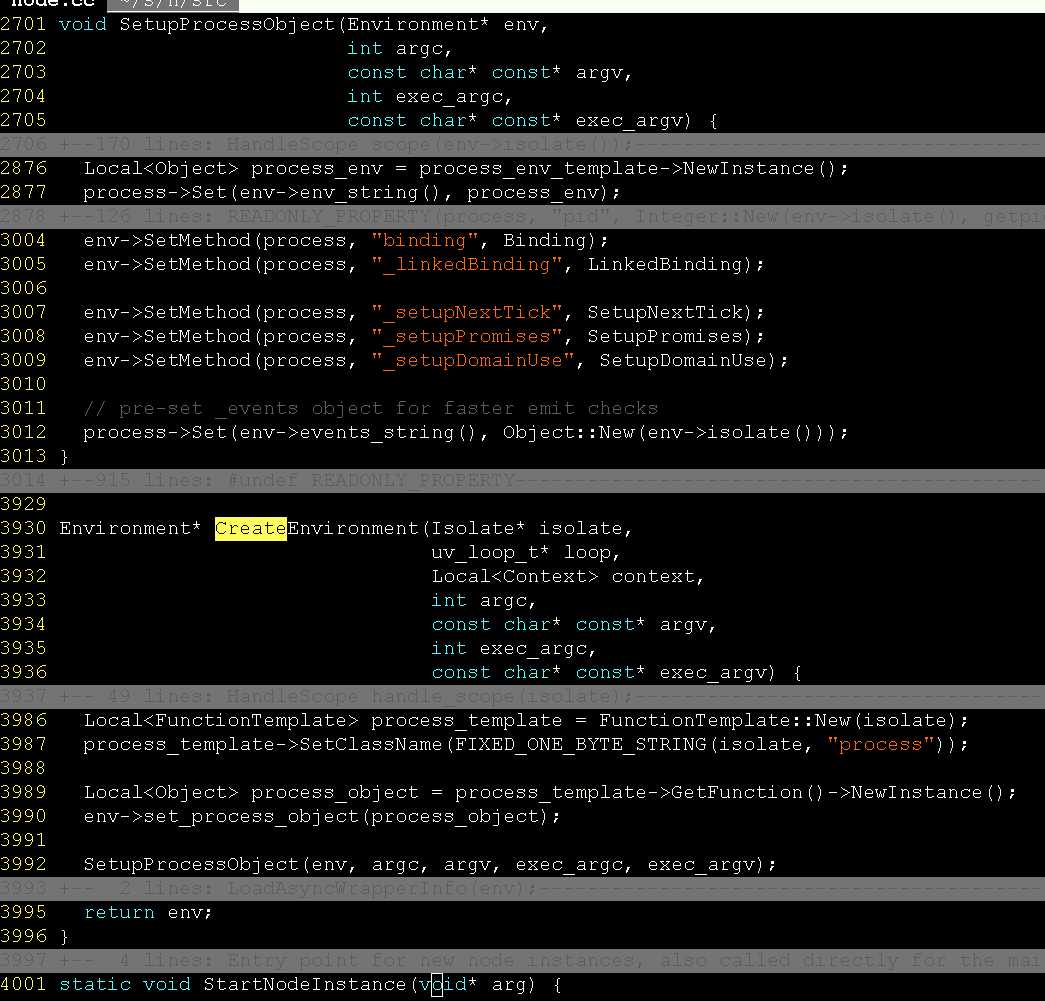Click 'SetupPromises);' argument on line 3008
The image size is (1045, 1001).
point(676,337)
